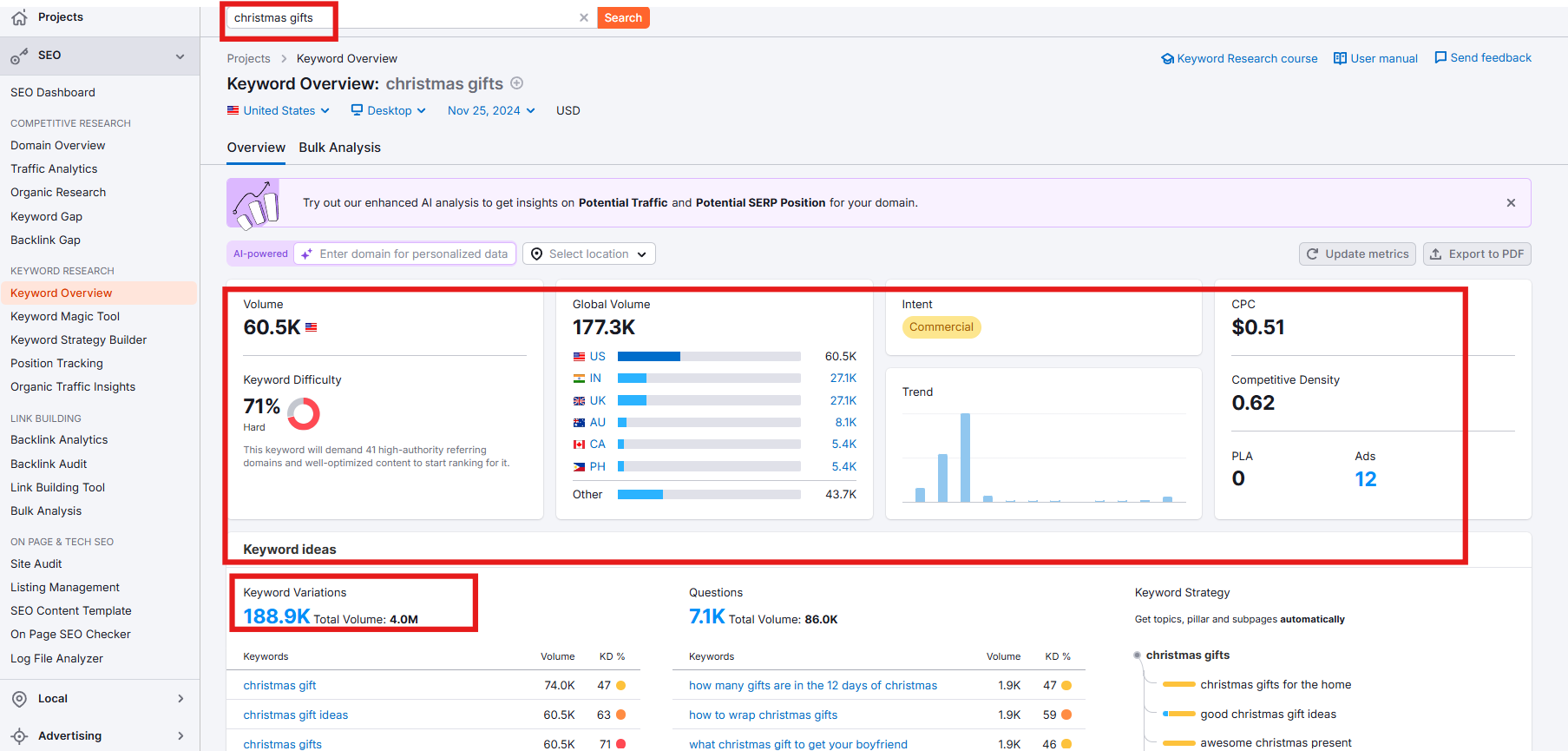This screenshot has width=1568, height=751.
Task: Click the AI analysis banner illustration
Action: click(253, 203)
